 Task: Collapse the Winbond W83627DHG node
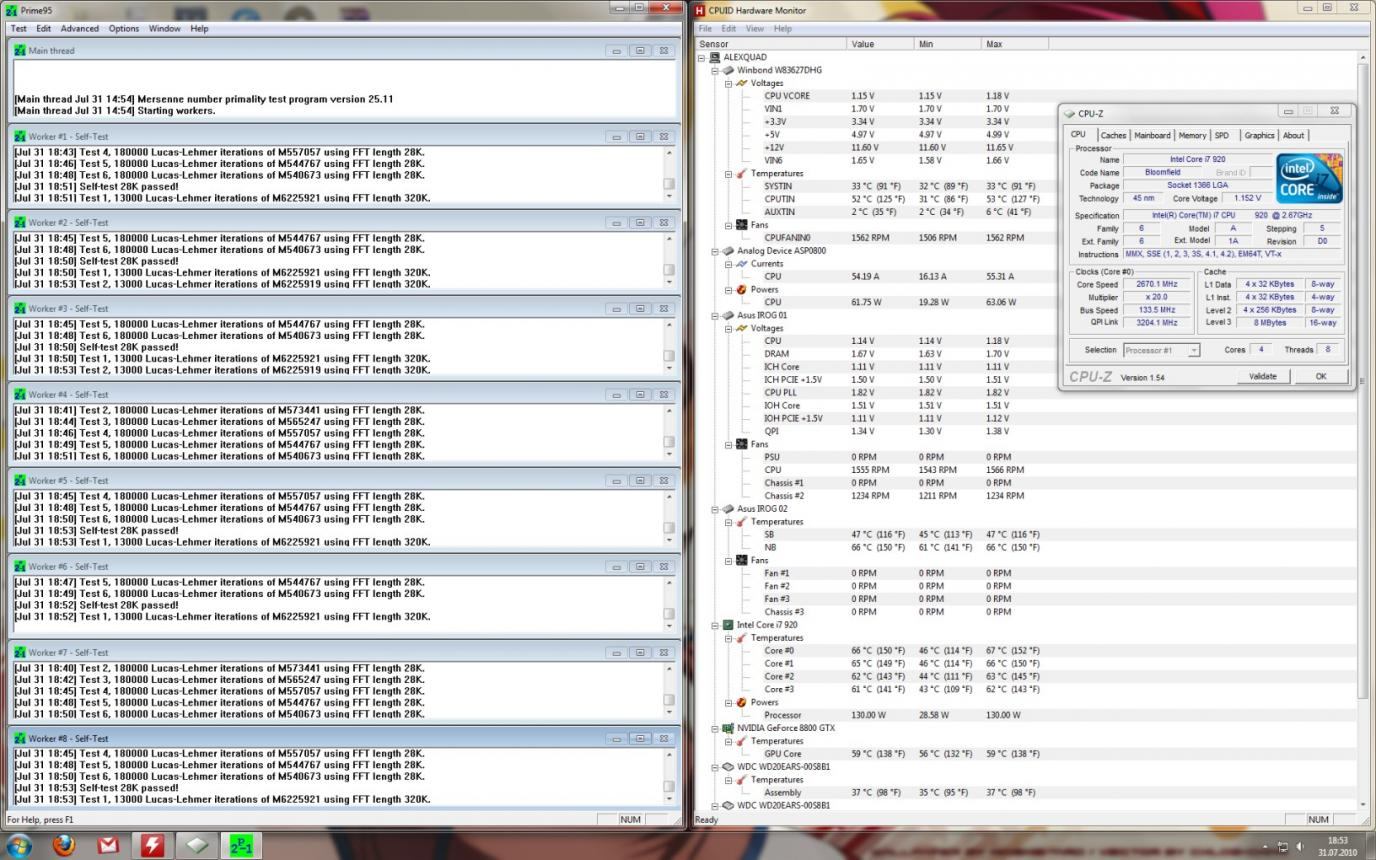pos(715,71)
